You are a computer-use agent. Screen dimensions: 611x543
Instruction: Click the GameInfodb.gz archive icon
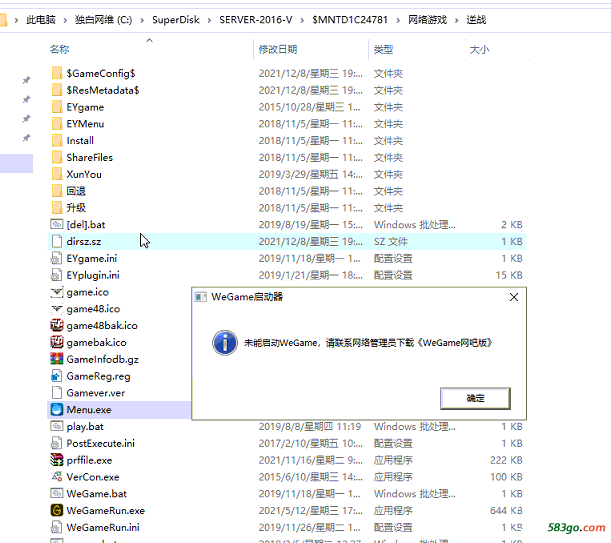click(x=57, y=359)
